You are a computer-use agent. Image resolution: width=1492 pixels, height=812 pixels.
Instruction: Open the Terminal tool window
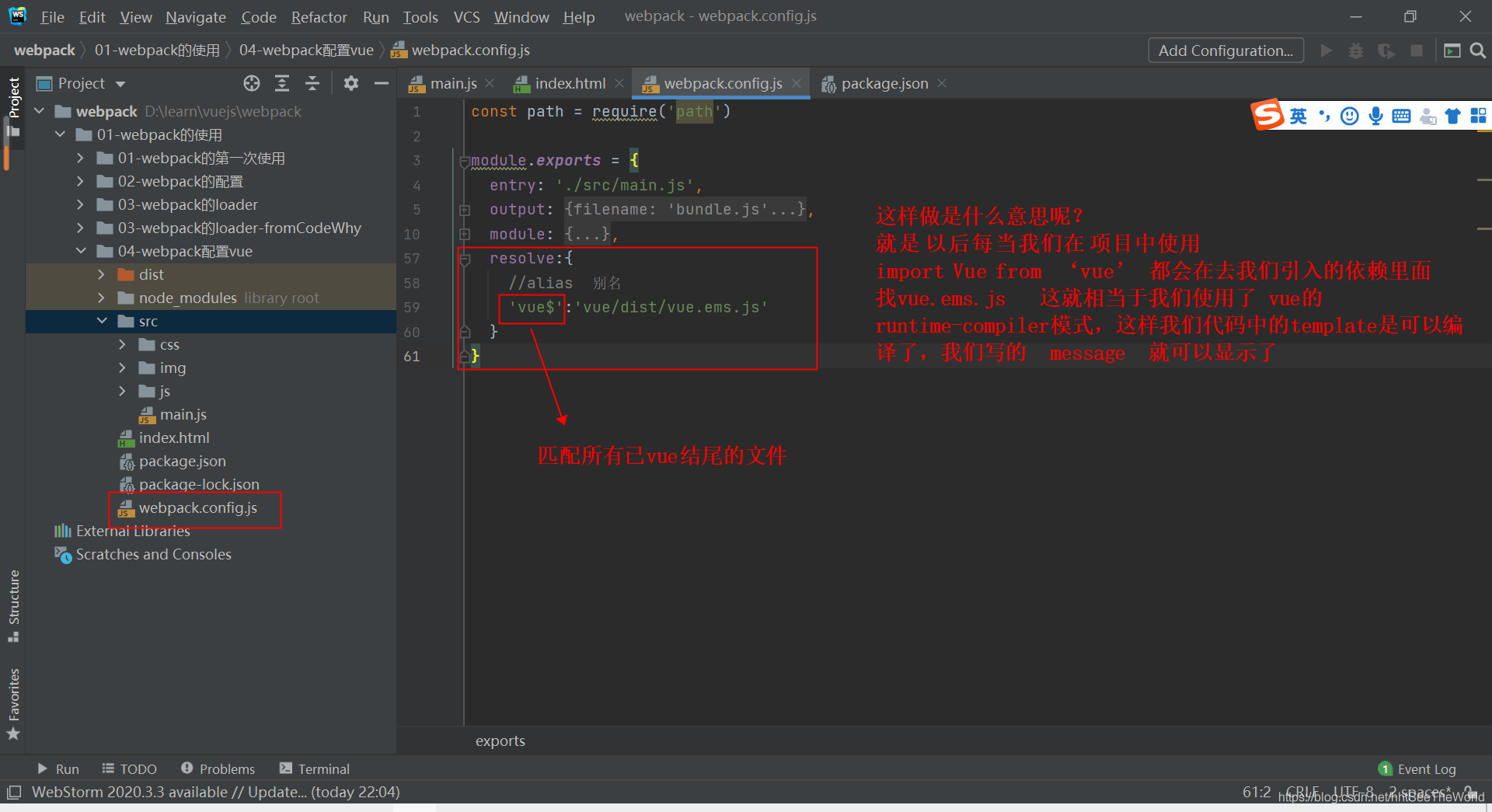(315, 768)
